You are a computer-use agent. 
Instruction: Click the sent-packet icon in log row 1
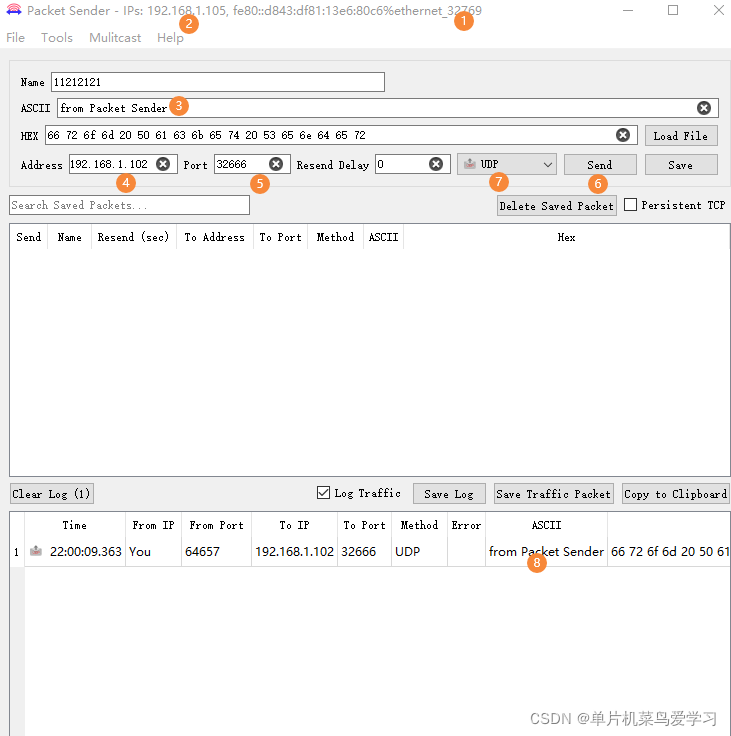click(x=36, y=551)
